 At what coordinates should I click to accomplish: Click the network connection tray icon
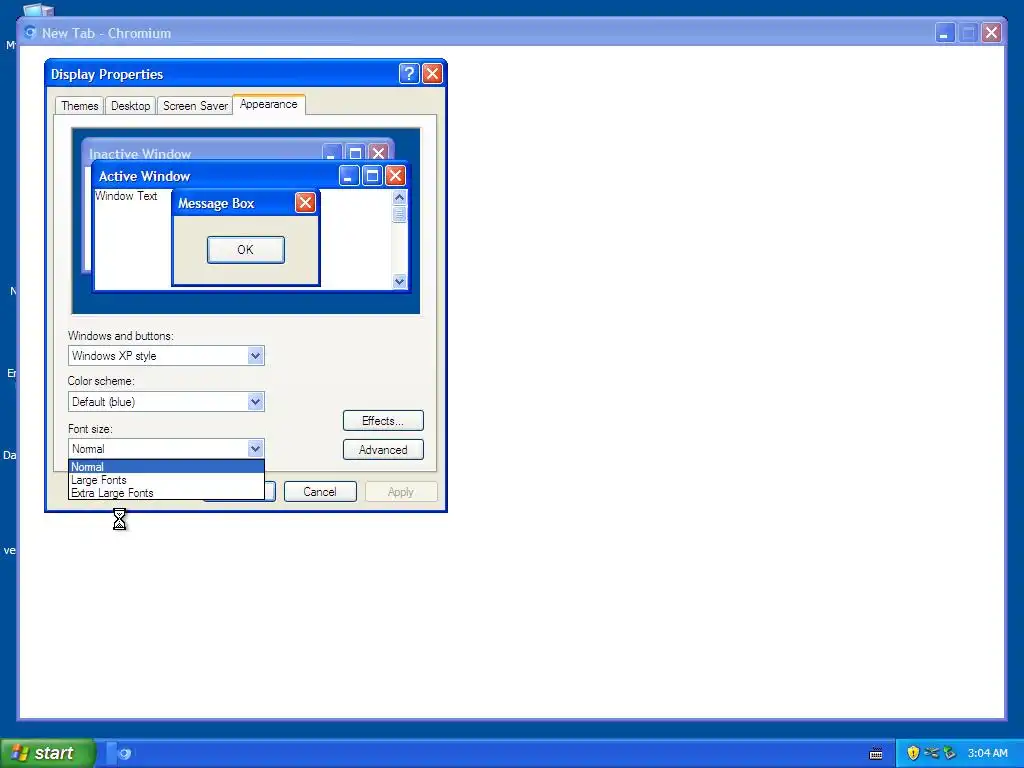point(931,753)
